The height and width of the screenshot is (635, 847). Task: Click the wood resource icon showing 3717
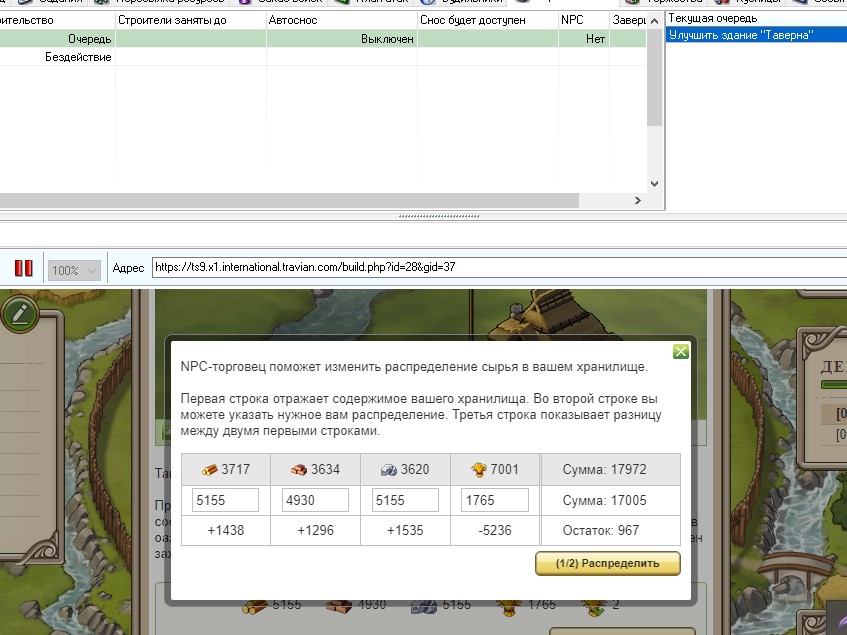(210, 470)
